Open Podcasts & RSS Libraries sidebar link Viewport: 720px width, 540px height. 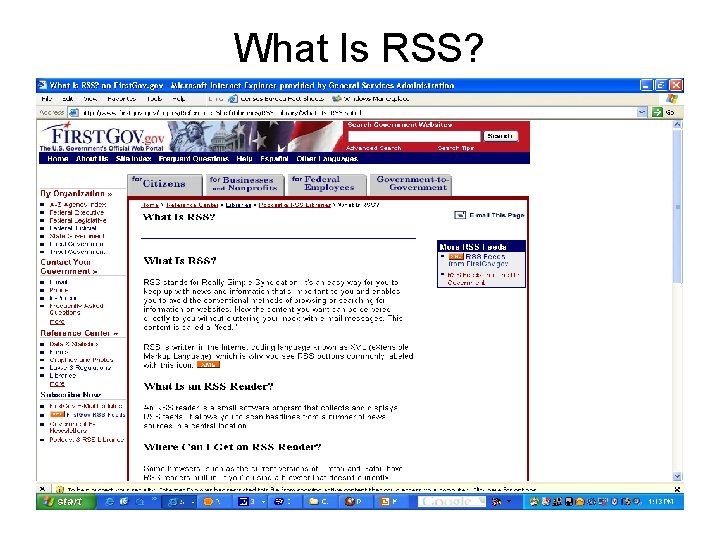[x=87, y=440]
